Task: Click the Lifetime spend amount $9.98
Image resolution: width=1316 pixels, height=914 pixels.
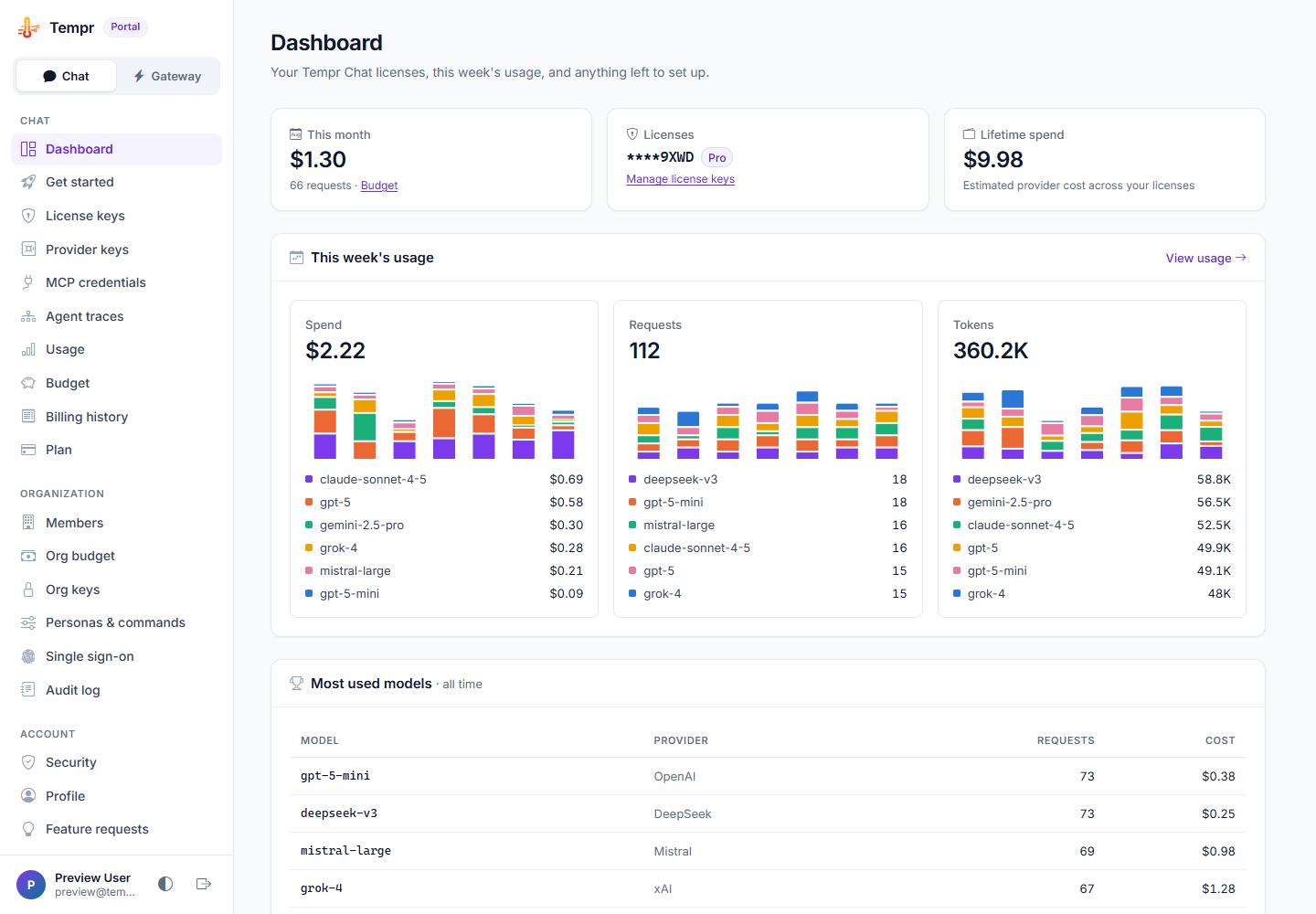Action: [x=993, y=160]
